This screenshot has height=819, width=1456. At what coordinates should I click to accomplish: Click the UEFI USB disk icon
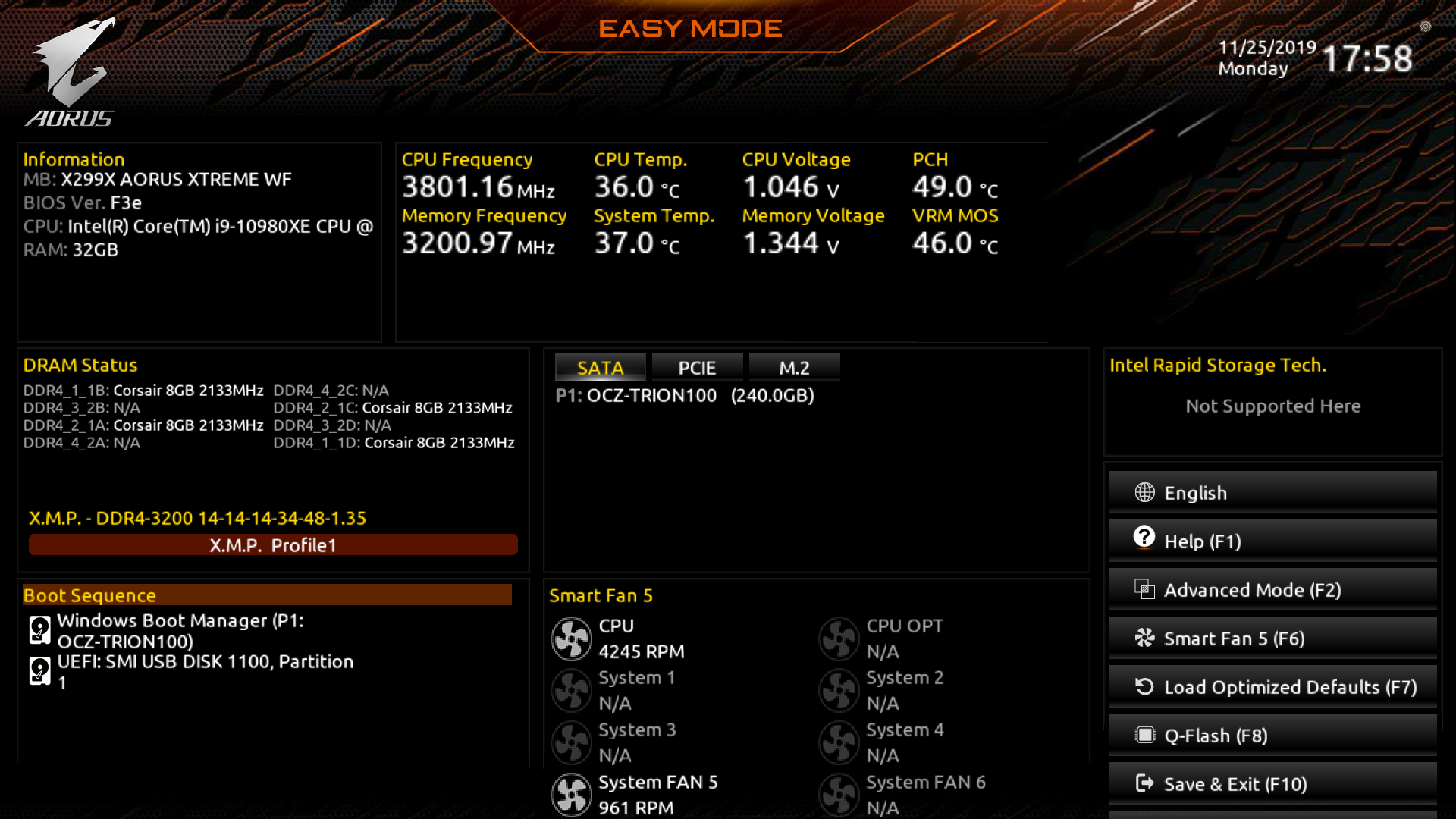pyautogui.click(x=39, y=671)
